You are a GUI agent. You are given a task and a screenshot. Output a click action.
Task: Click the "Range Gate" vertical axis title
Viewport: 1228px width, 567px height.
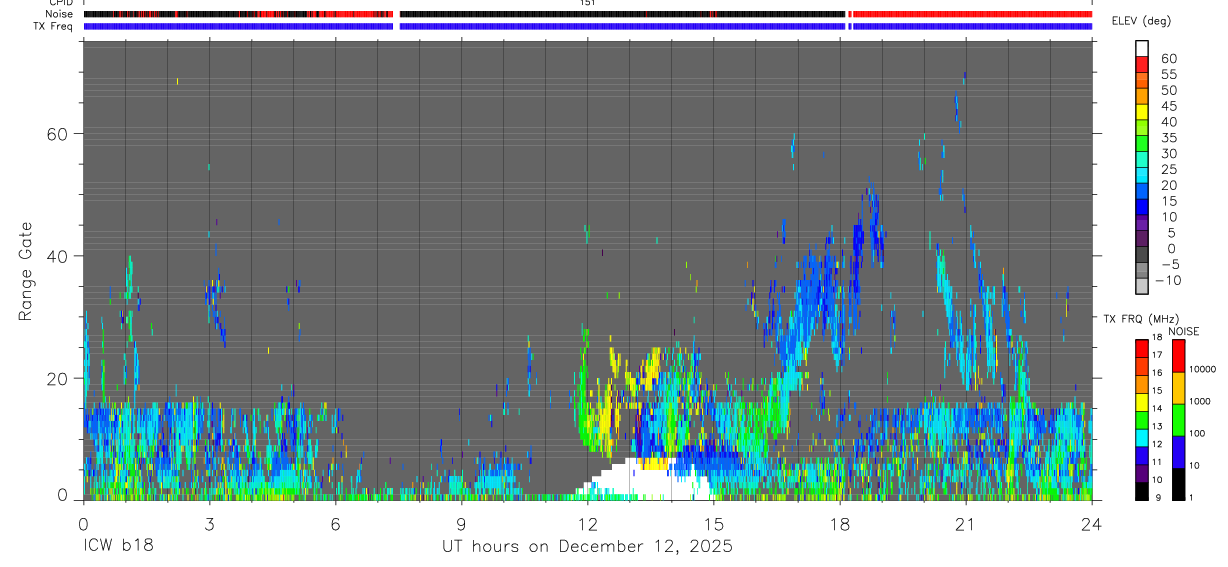tap(25, 270)
